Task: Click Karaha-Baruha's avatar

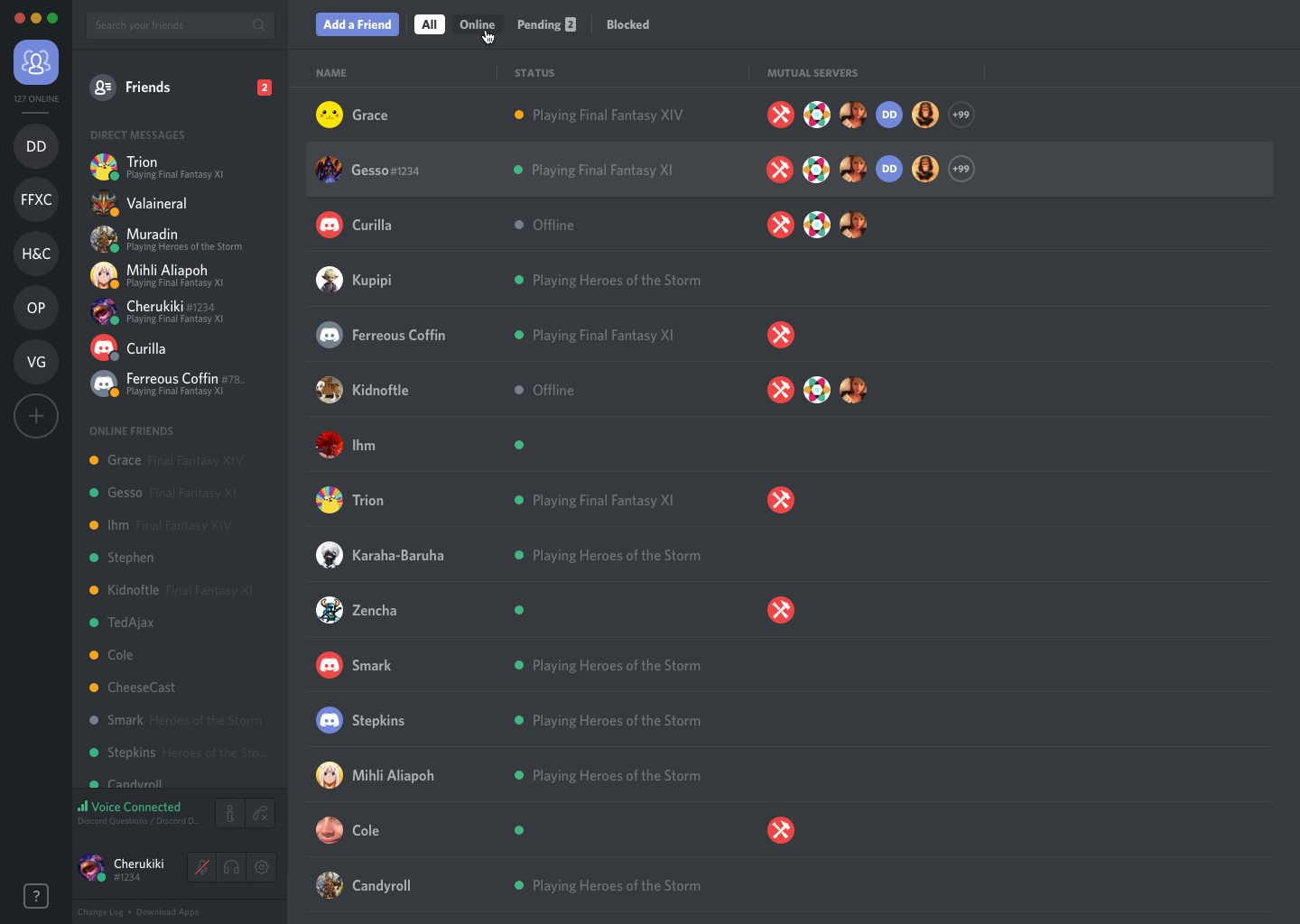Action: [x=330, y=555]
